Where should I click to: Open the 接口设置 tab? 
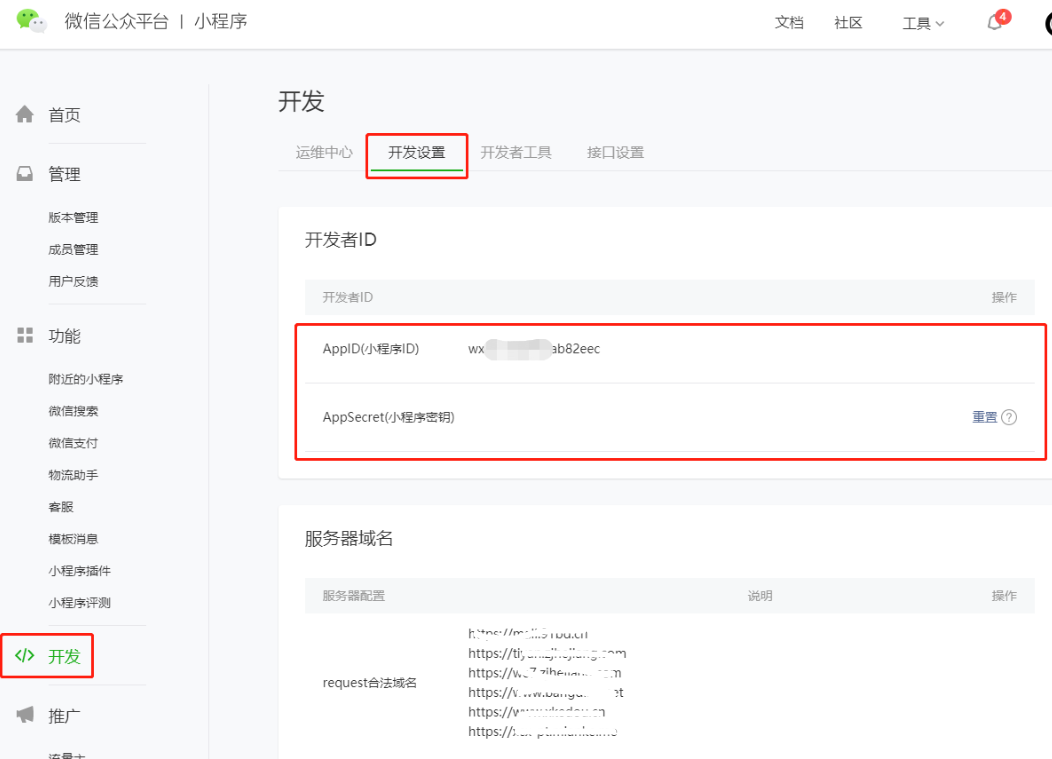coord(615,152)
